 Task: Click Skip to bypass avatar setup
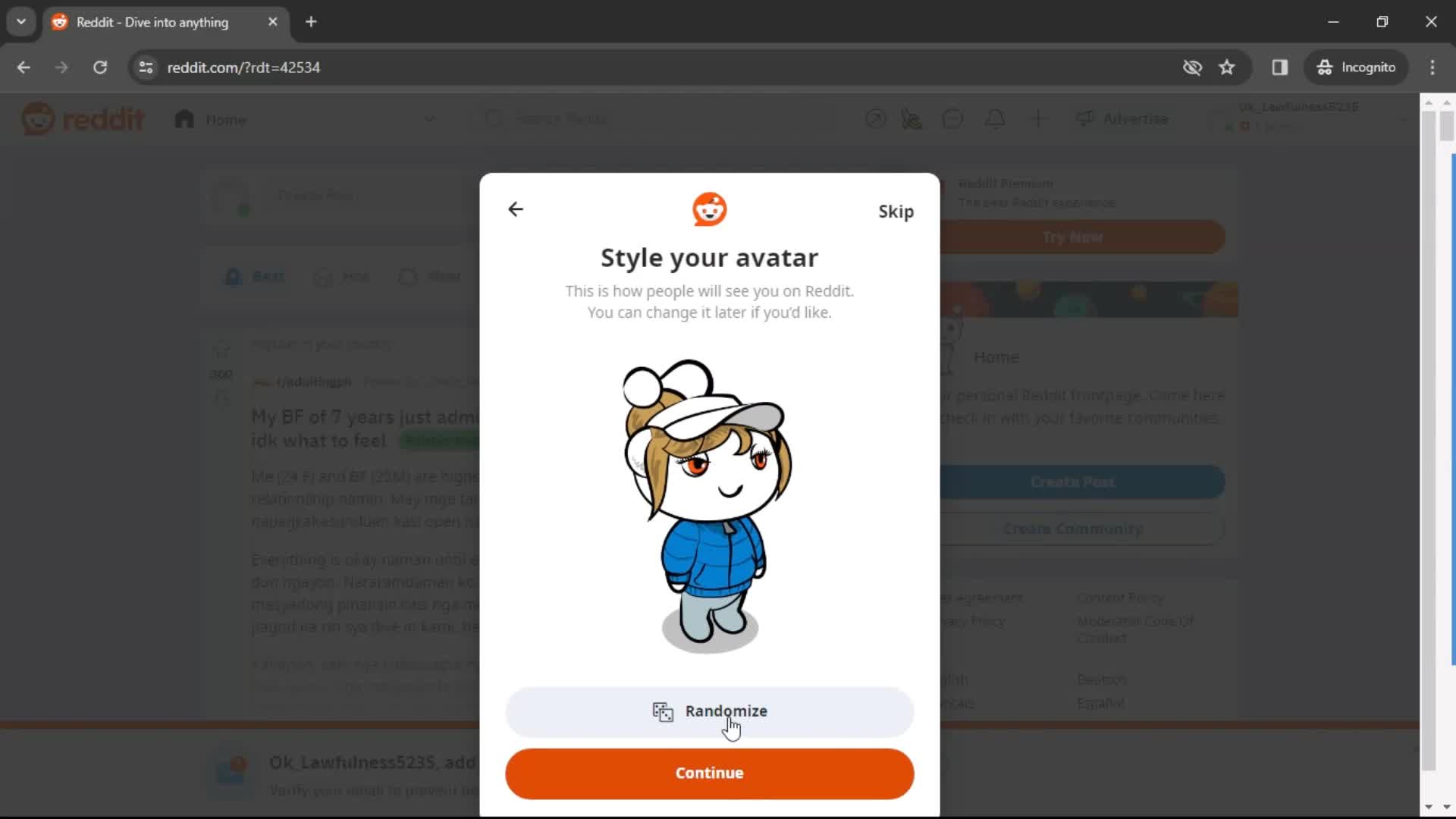[896, 210]
